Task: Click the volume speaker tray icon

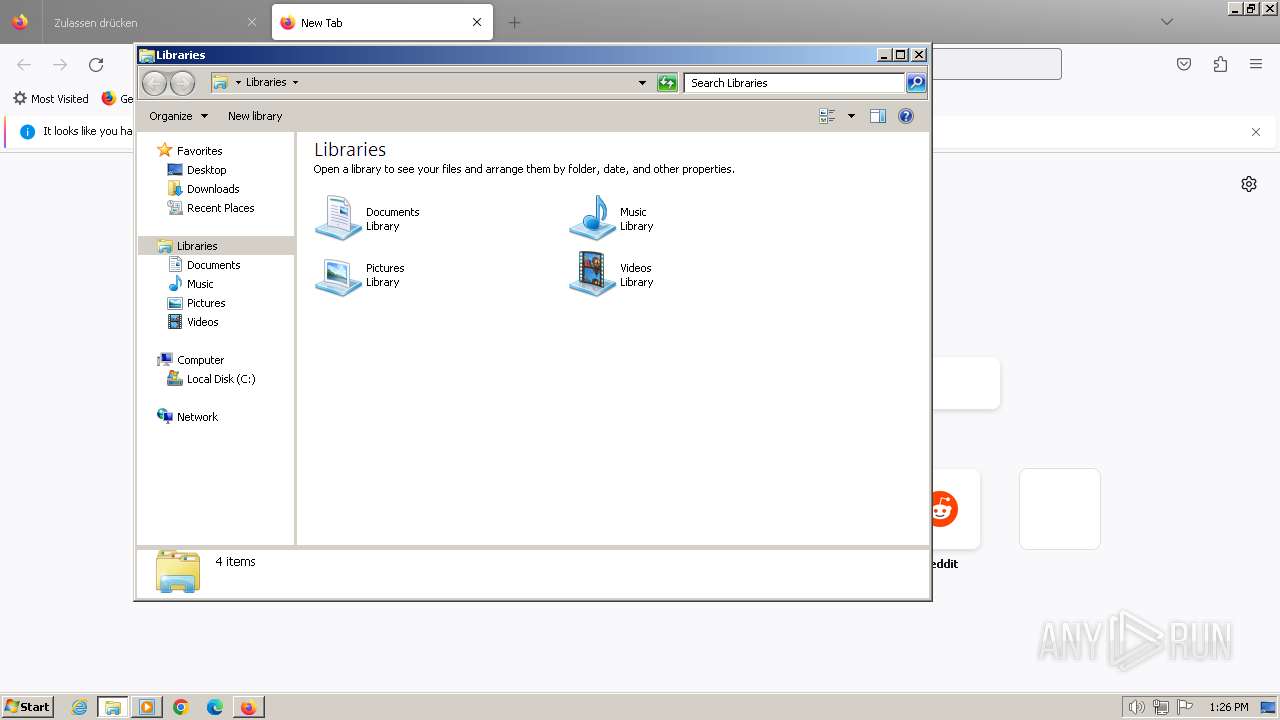Action: tap(1136, 707)
